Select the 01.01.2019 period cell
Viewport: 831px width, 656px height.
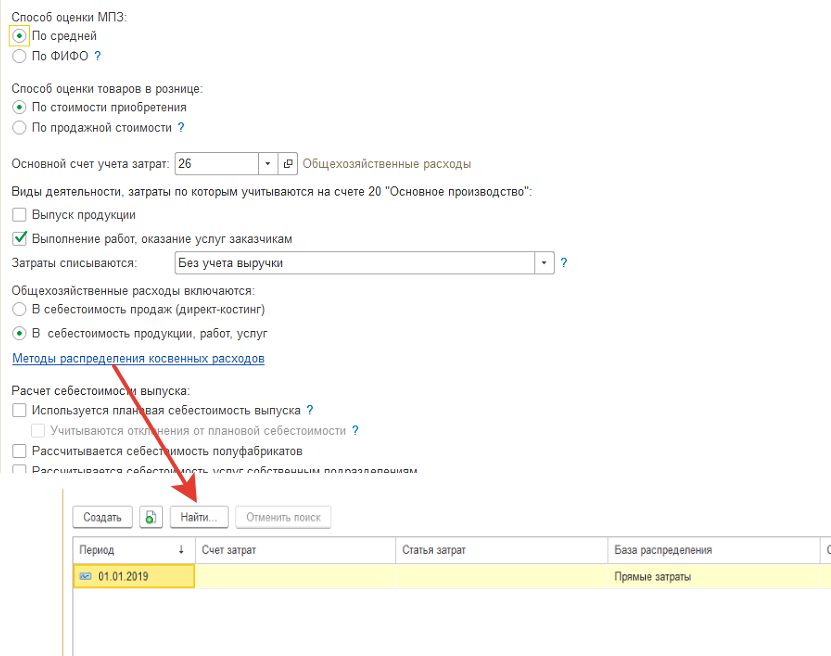pos(134,577)
